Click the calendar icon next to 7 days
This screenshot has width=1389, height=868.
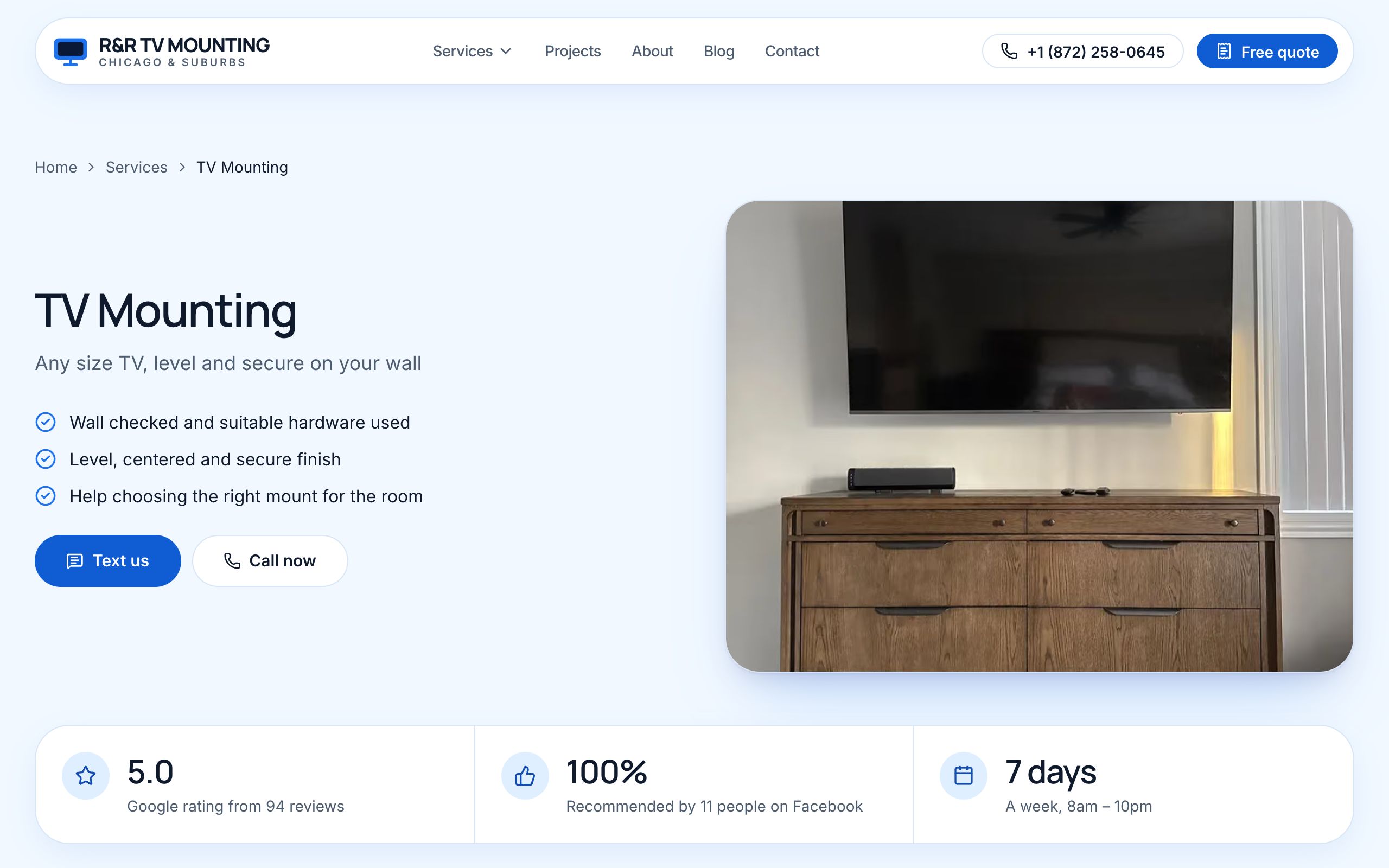tap(963, 776)
